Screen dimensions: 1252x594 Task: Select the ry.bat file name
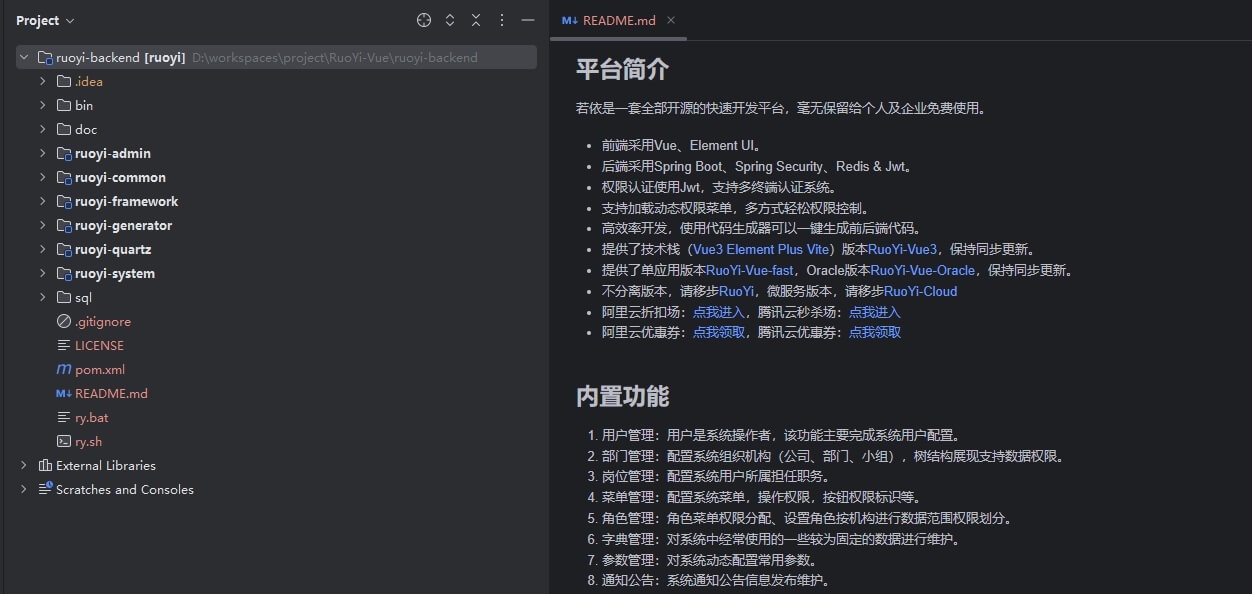[91, 418]
